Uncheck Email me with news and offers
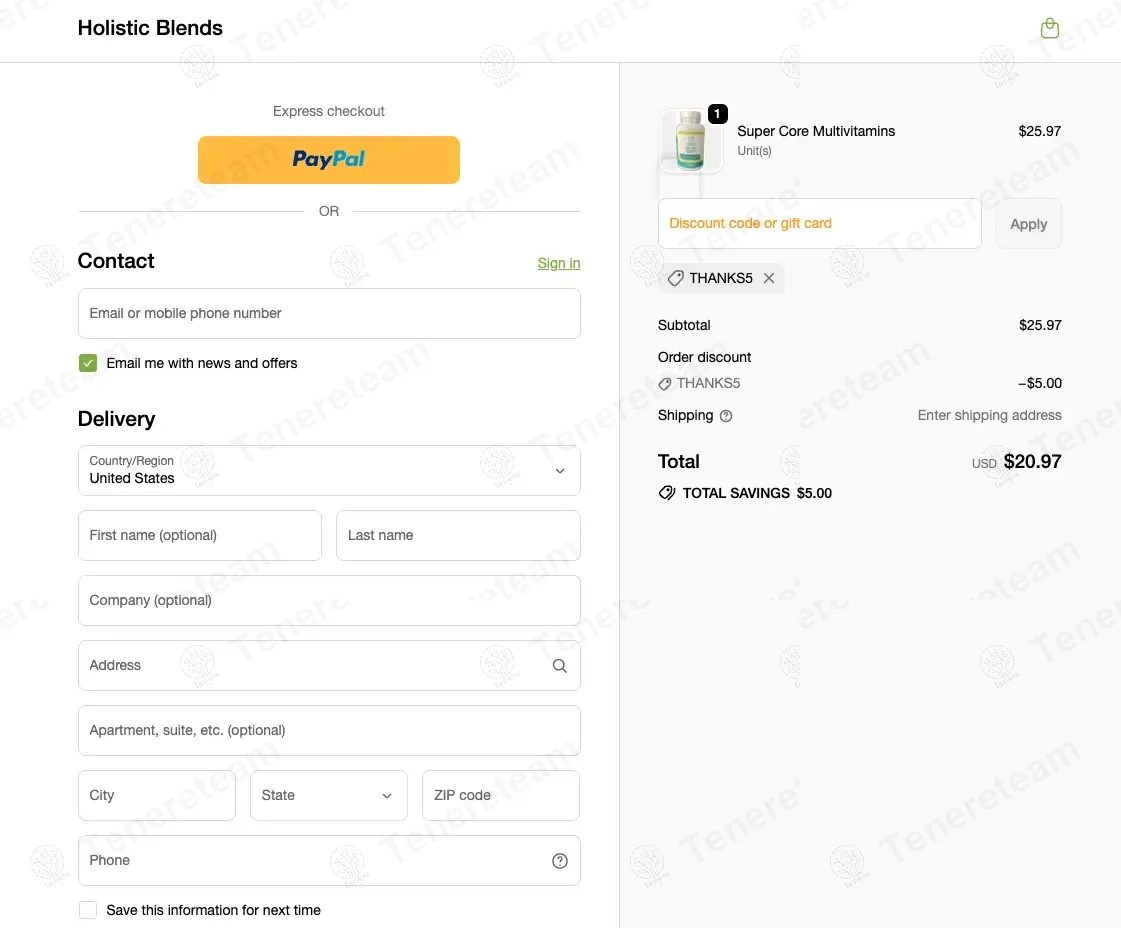The image size is (1121, 928). [x=88, y=363]
